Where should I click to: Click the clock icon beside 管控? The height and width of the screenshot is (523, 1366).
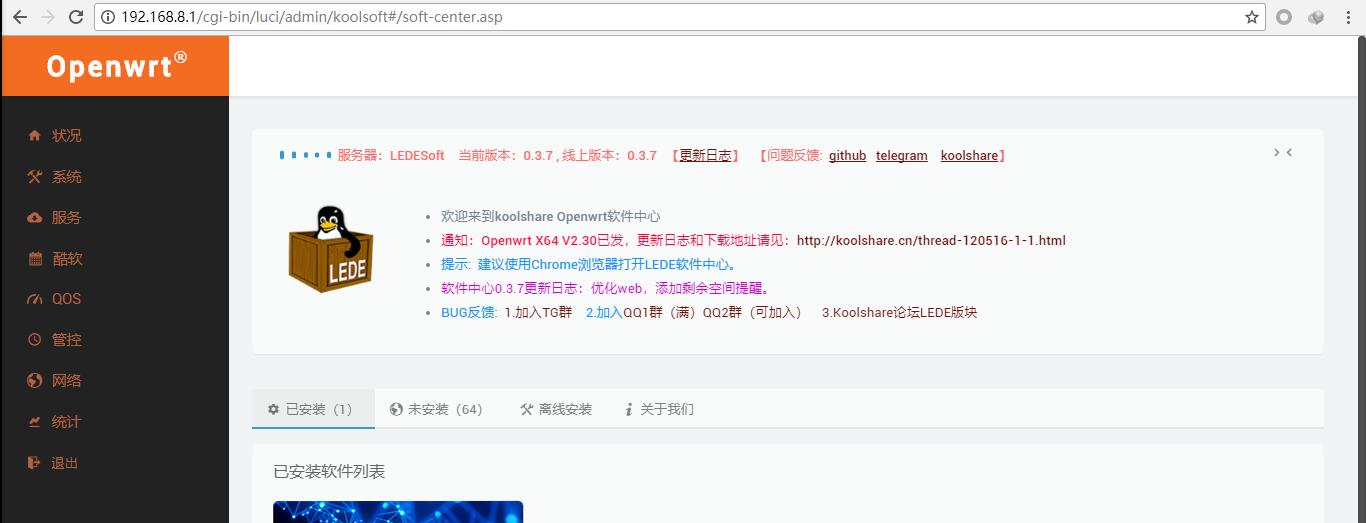point(35,340)
